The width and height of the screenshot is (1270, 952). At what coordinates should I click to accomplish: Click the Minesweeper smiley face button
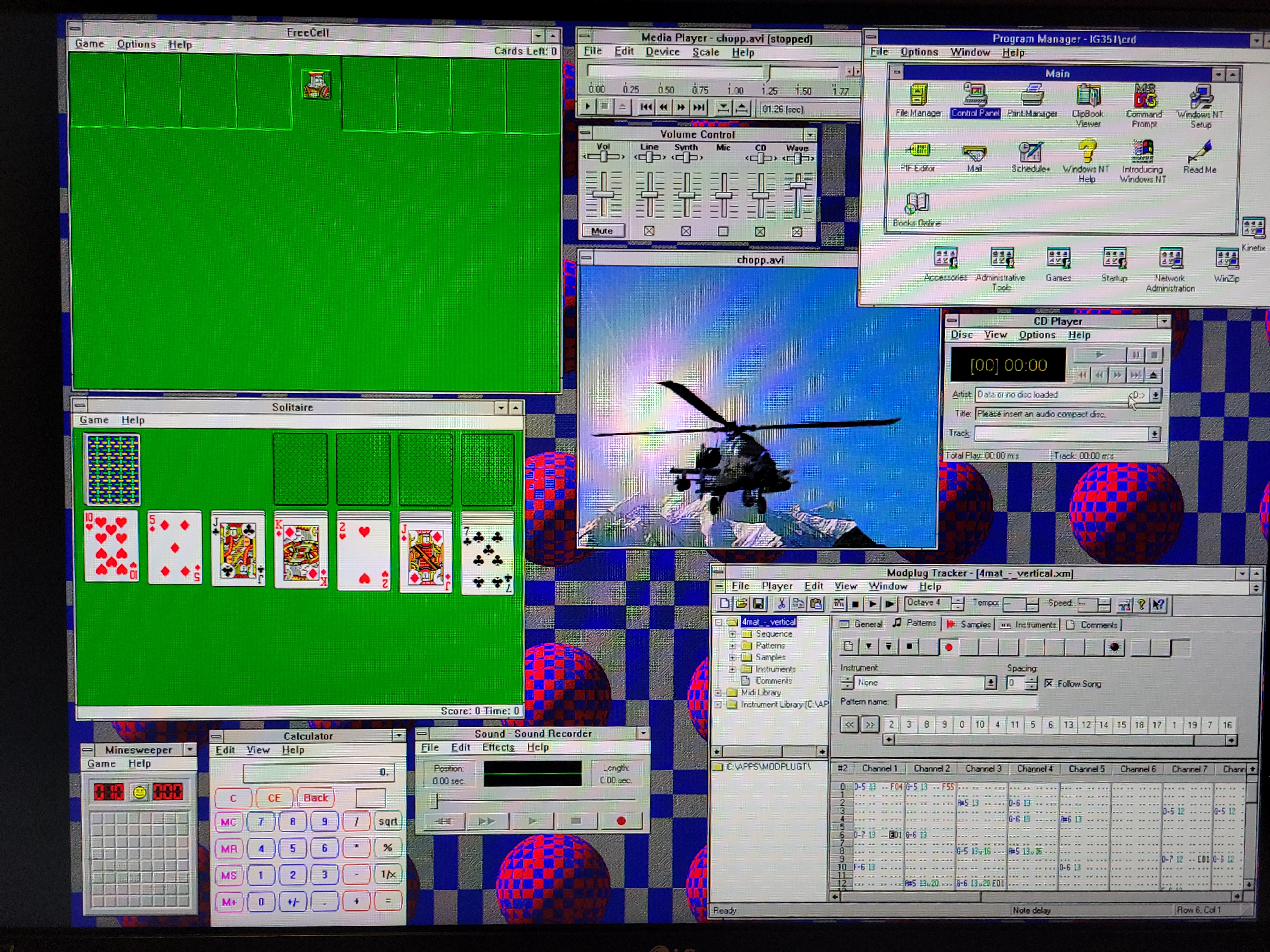[x=140, y=792]
